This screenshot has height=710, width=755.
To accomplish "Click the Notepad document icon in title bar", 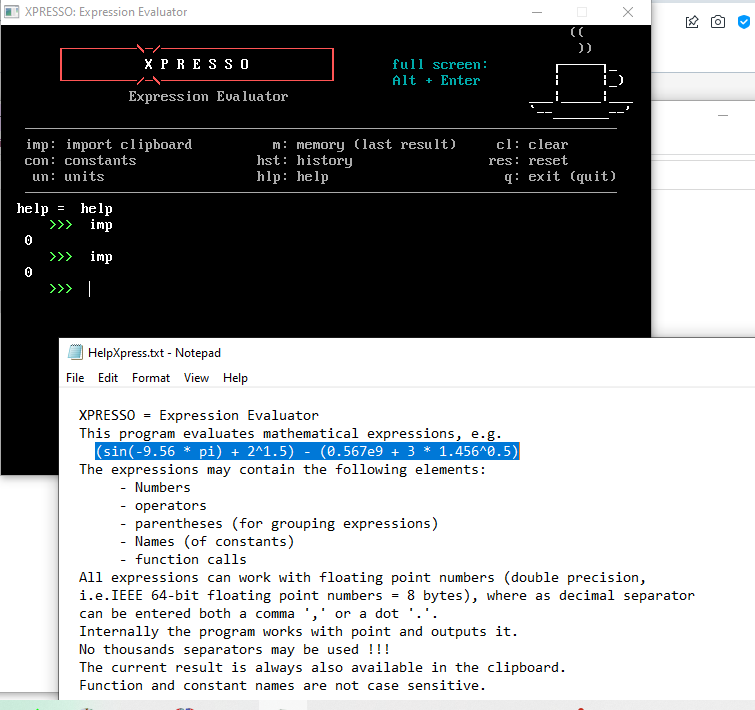I will click(75, 352).
